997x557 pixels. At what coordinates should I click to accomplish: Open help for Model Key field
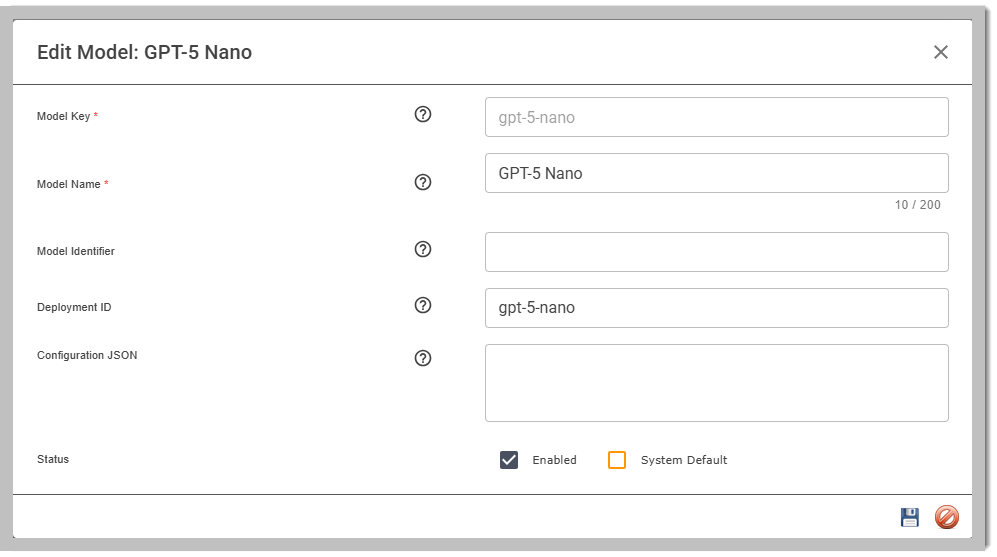pyautogui.click(x=423, y=115)
